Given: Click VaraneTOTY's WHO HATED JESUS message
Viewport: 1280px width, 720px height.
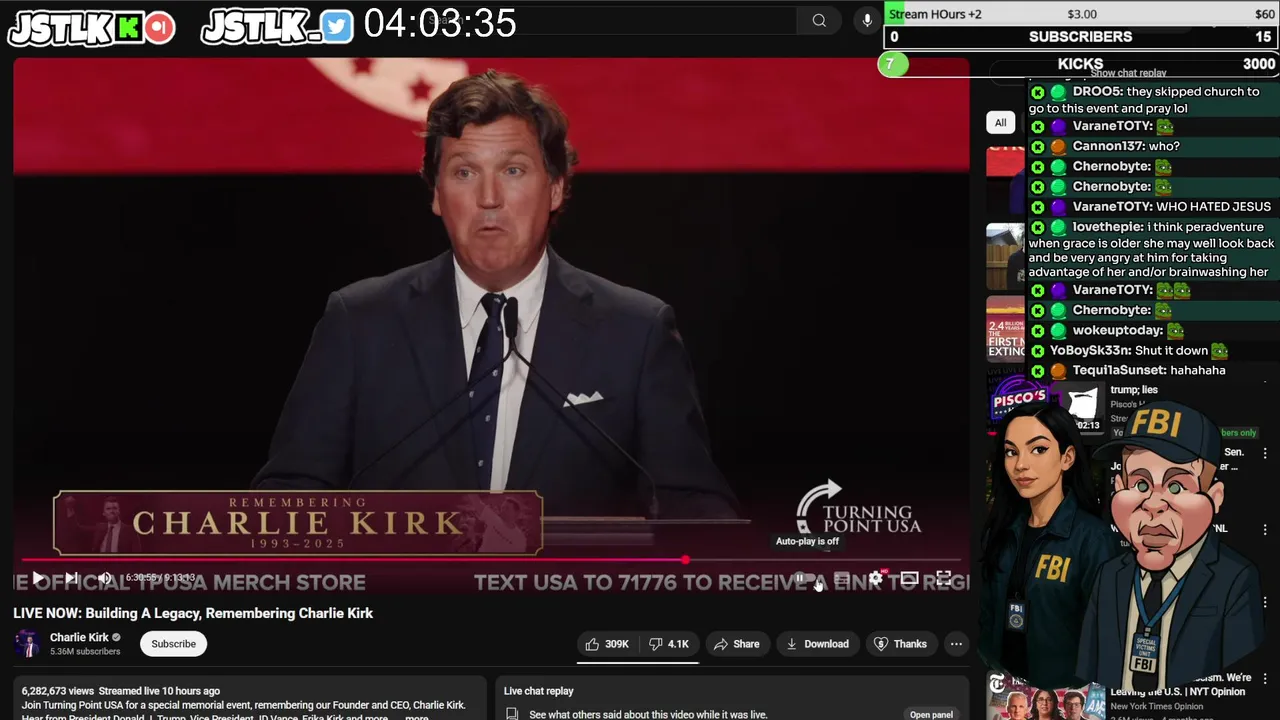Looking at the screenshot, I should (x=1151, y=207).
